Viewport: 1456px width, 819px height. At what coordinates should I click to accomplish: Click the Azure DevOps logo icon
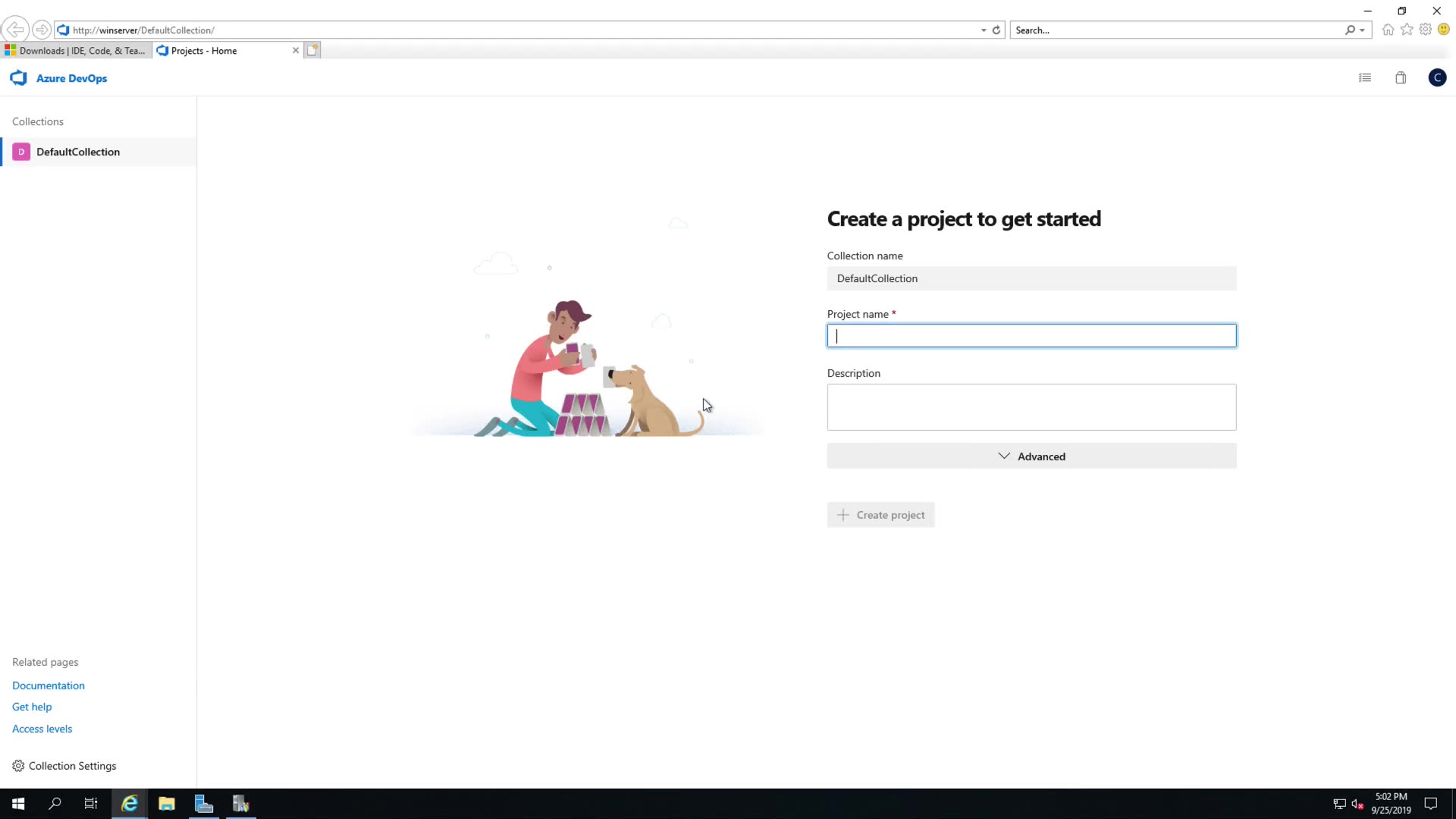point(19,78)
